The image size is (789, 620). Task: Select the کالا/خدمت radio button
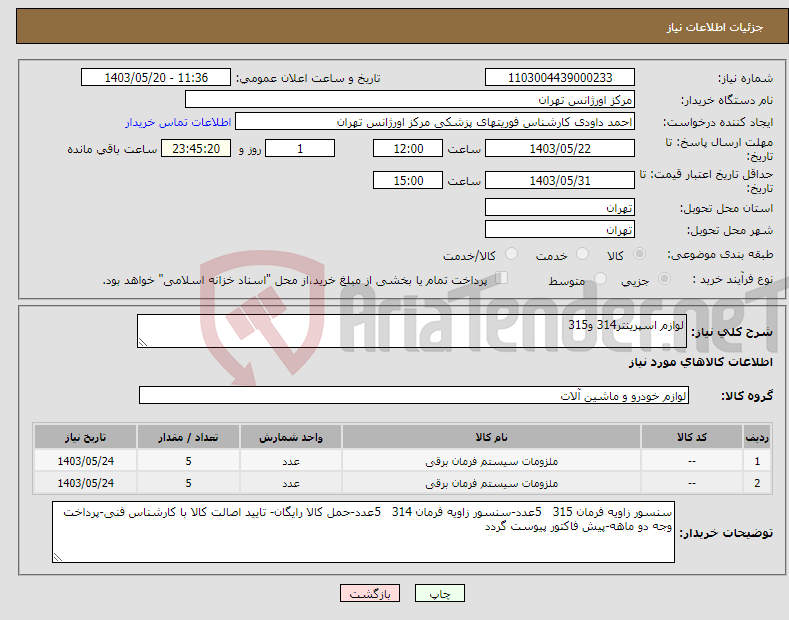(511, 254)
